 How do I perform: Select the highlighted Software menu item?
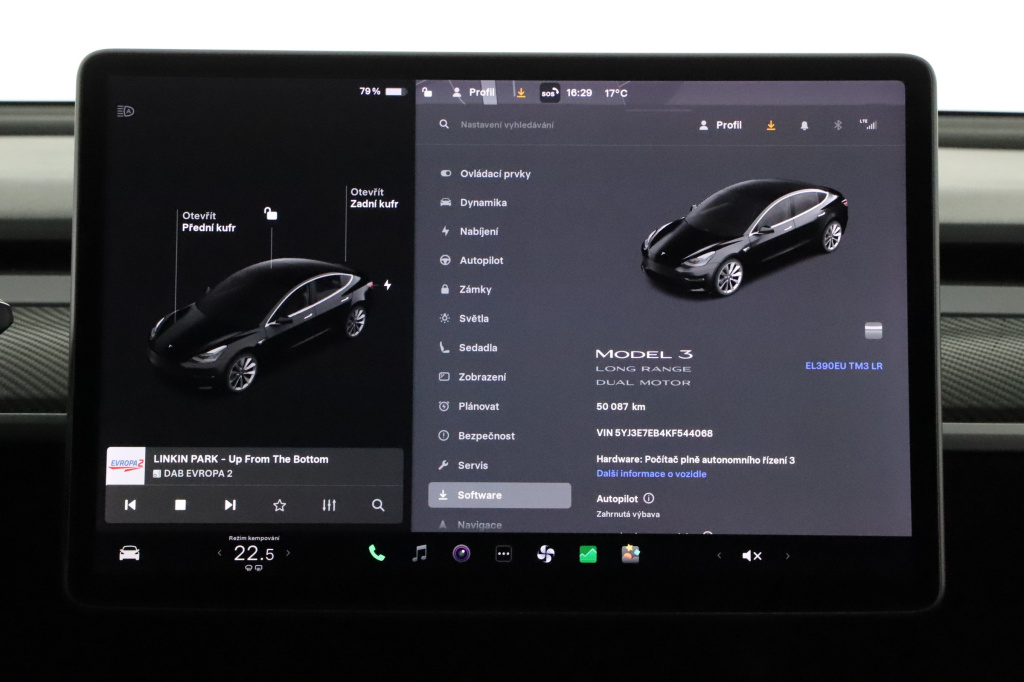[500, 495]
